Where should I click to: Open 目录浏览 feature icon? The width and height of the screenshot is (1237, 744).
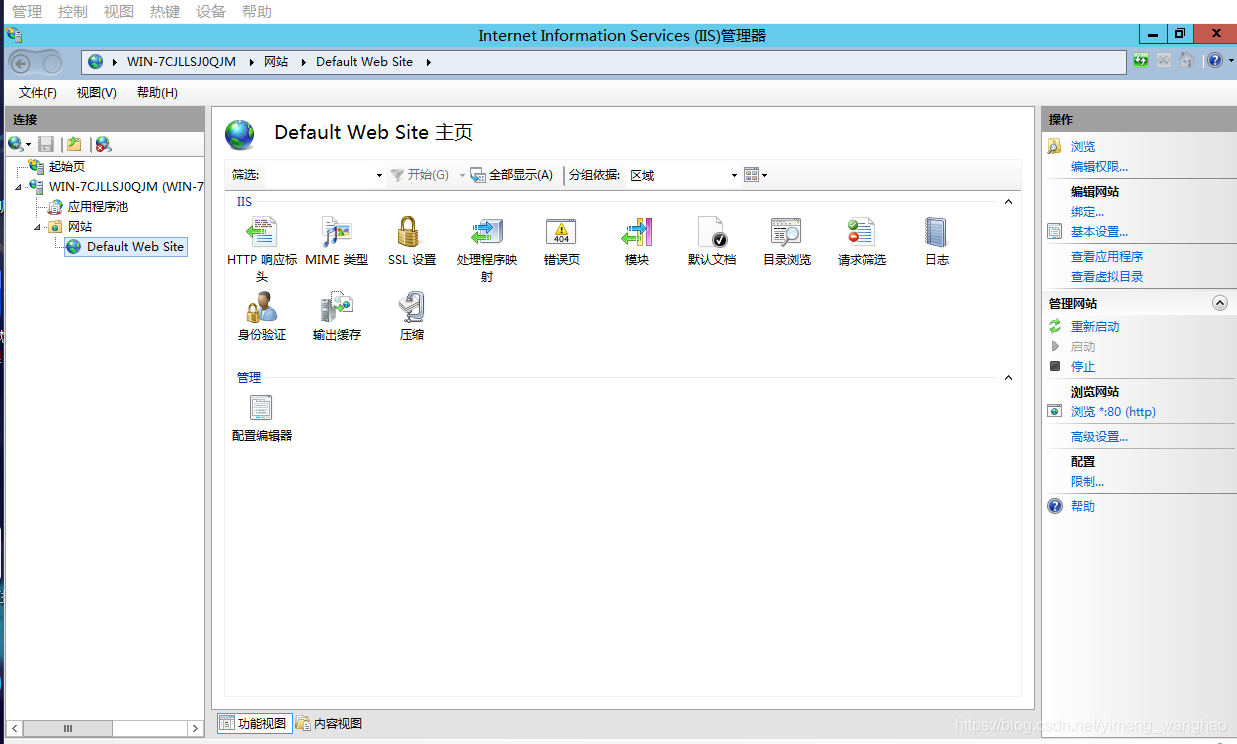pos(786,233)
